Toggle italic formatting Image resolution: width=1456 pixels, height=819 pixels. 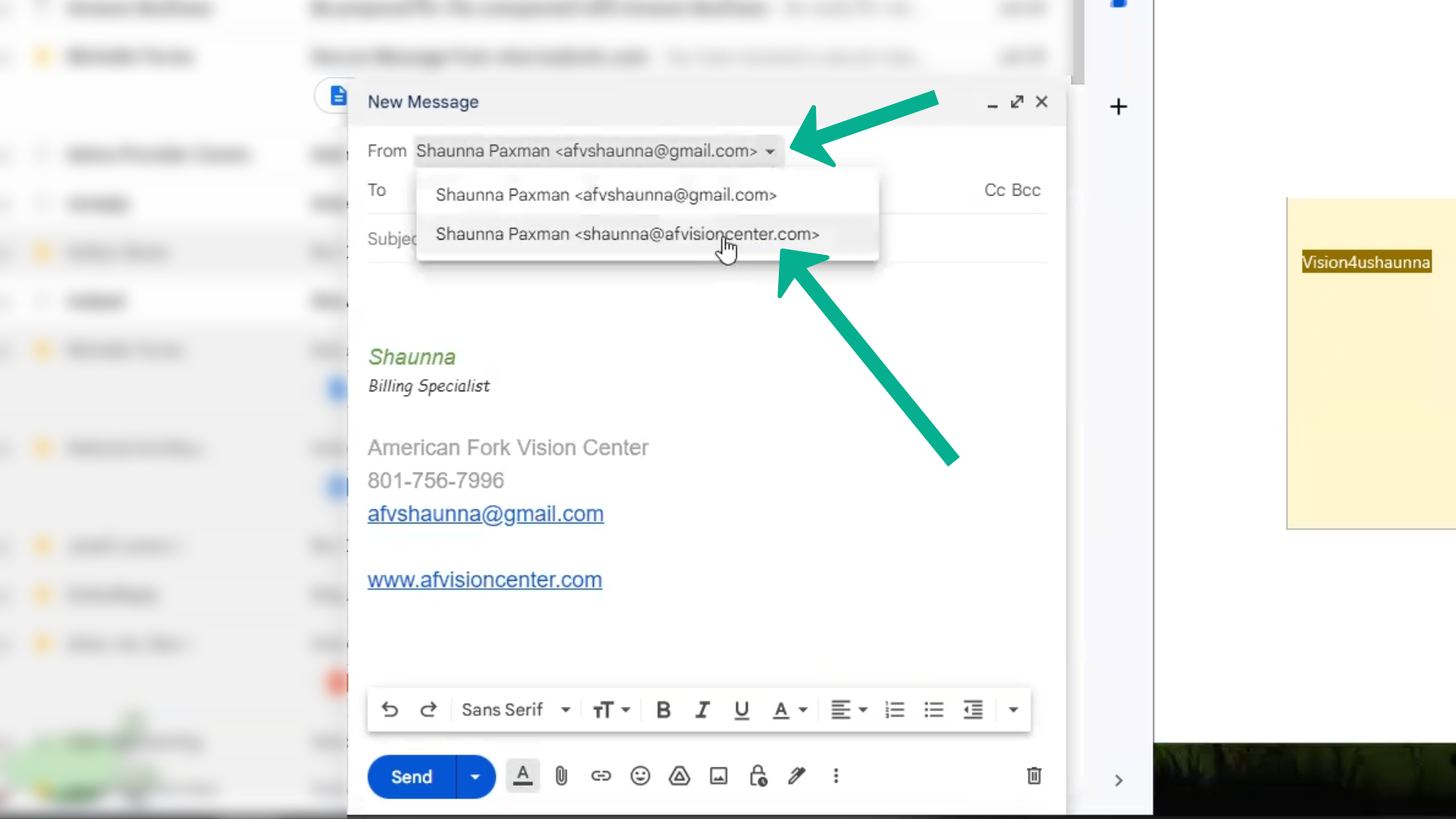(x=702, y=710)
